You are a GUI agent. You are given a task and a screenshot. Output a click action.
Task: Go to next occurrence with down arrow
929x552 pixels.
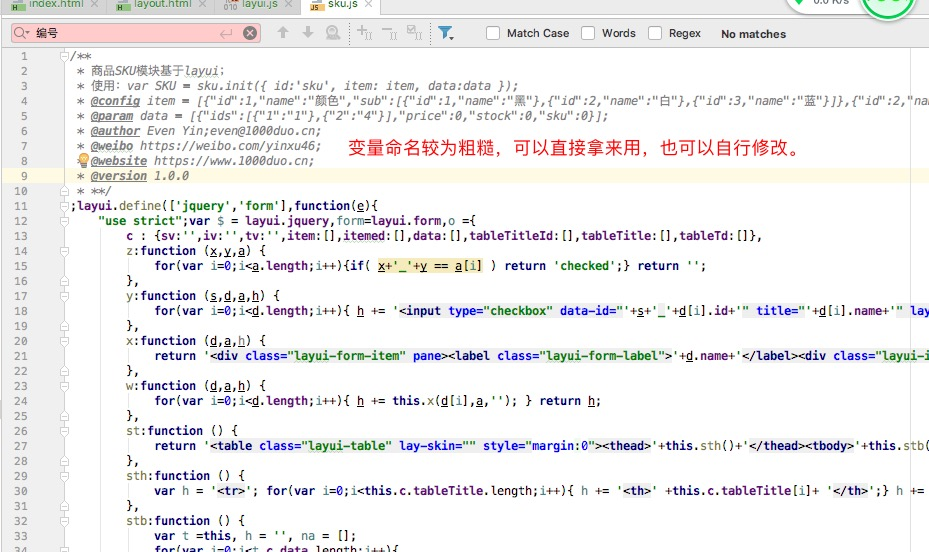click(x=307, y=33)
